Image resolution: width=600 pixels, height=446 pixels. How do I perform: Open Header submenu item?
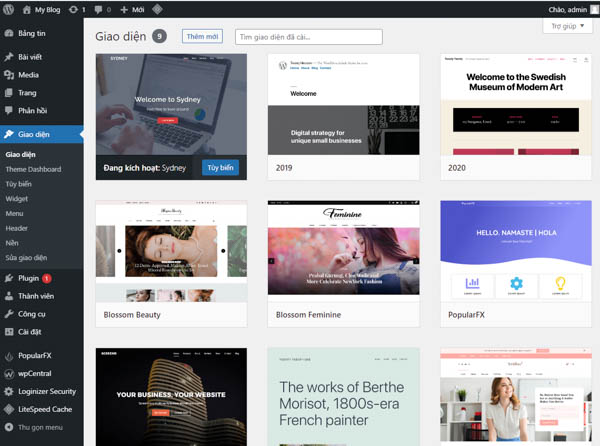[16, 228]
